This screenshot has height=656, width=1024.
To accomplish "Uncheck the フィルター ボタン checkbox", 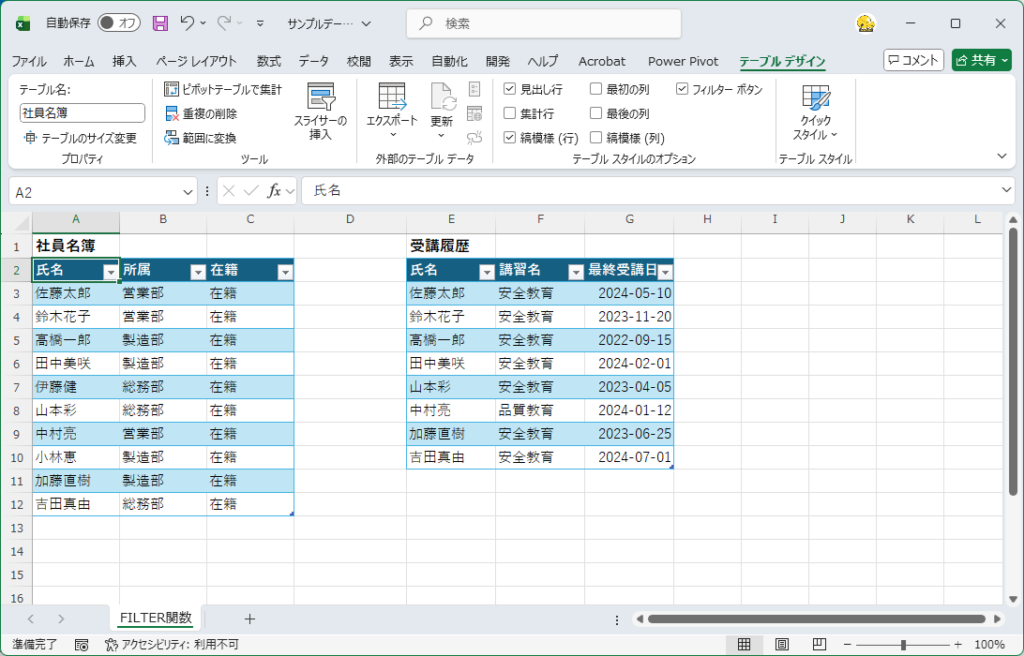I will 682,90.
